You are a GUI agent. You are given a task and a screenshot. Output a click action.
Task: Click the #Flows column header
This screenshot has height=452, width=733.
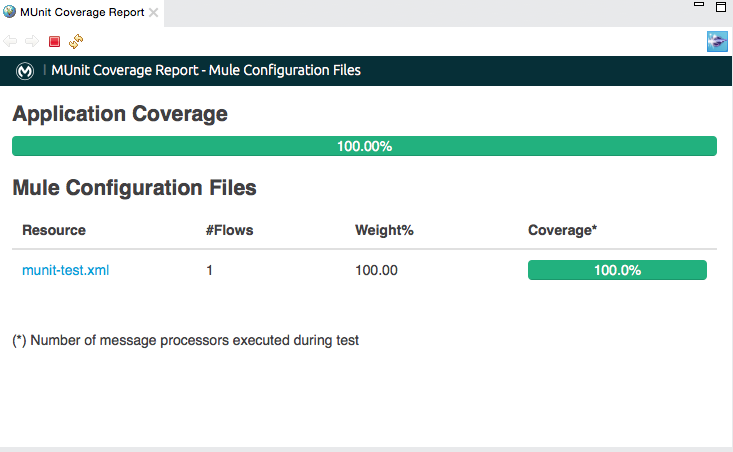point(229,230)
